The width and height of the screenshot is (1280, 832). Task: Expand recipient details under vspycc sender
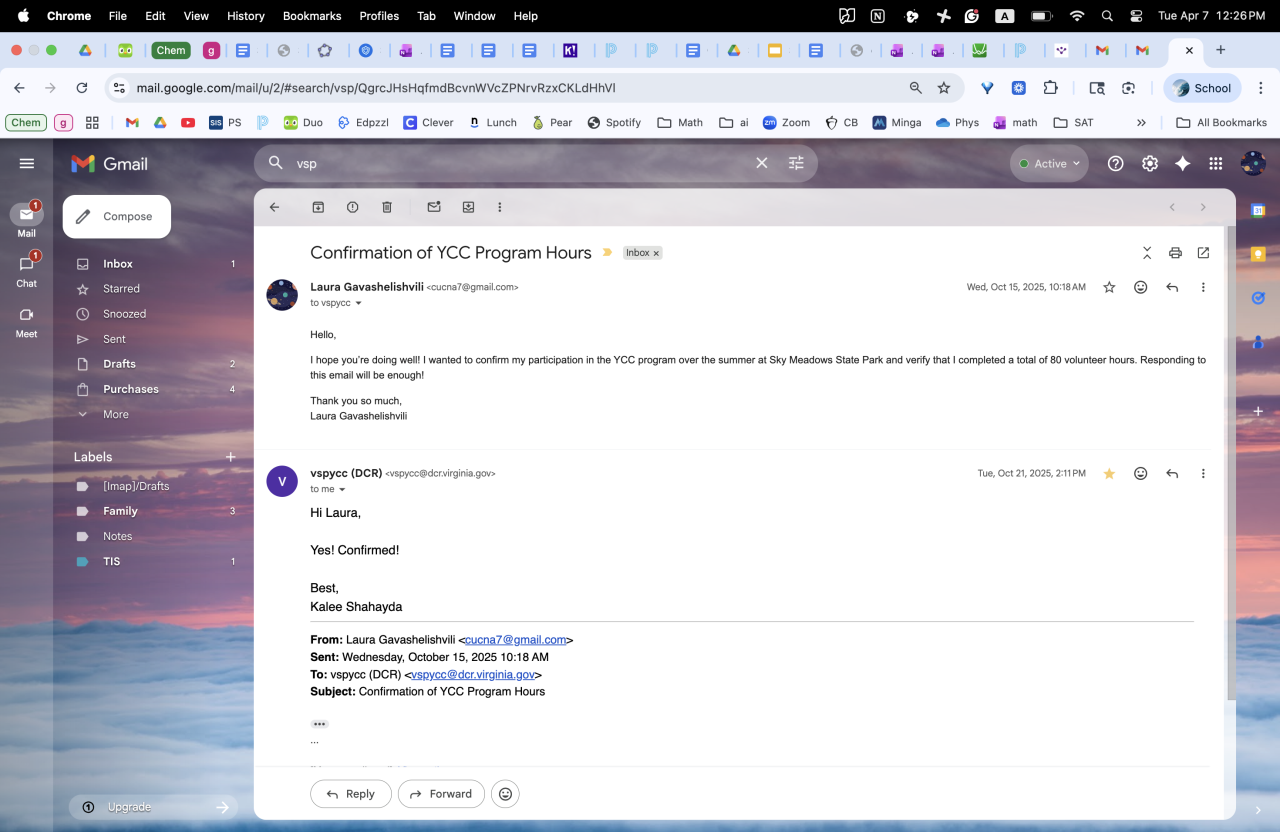point(342,490)
